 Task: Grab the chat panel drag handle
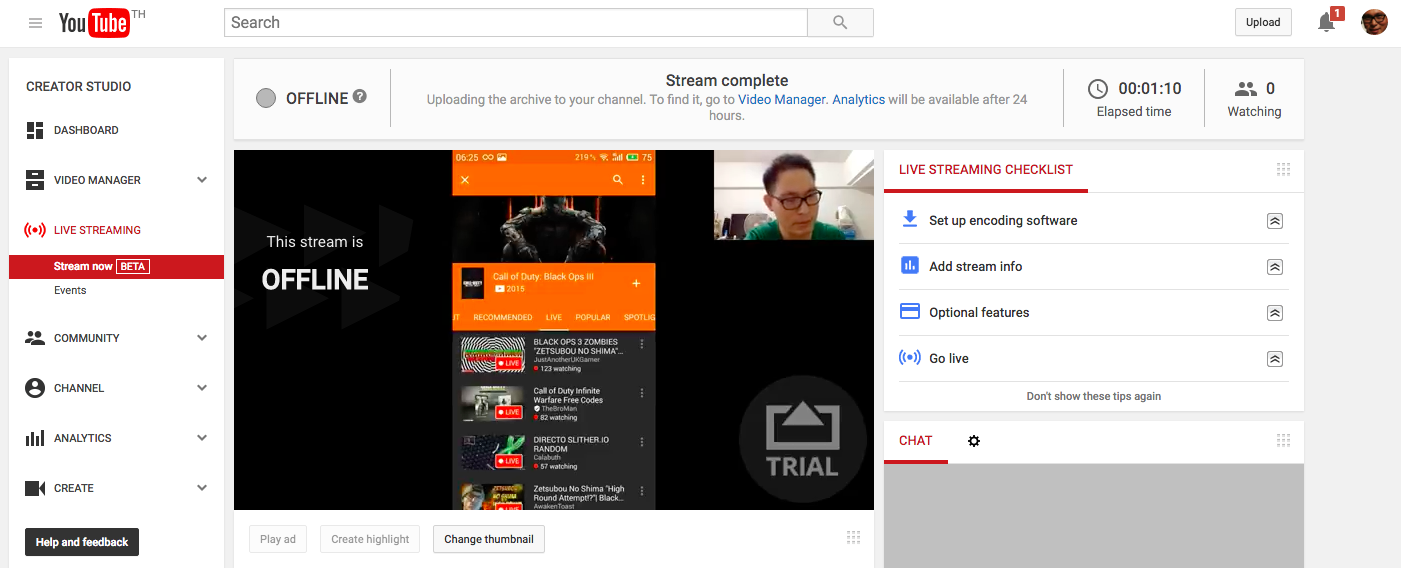(x=1284, y=440)
